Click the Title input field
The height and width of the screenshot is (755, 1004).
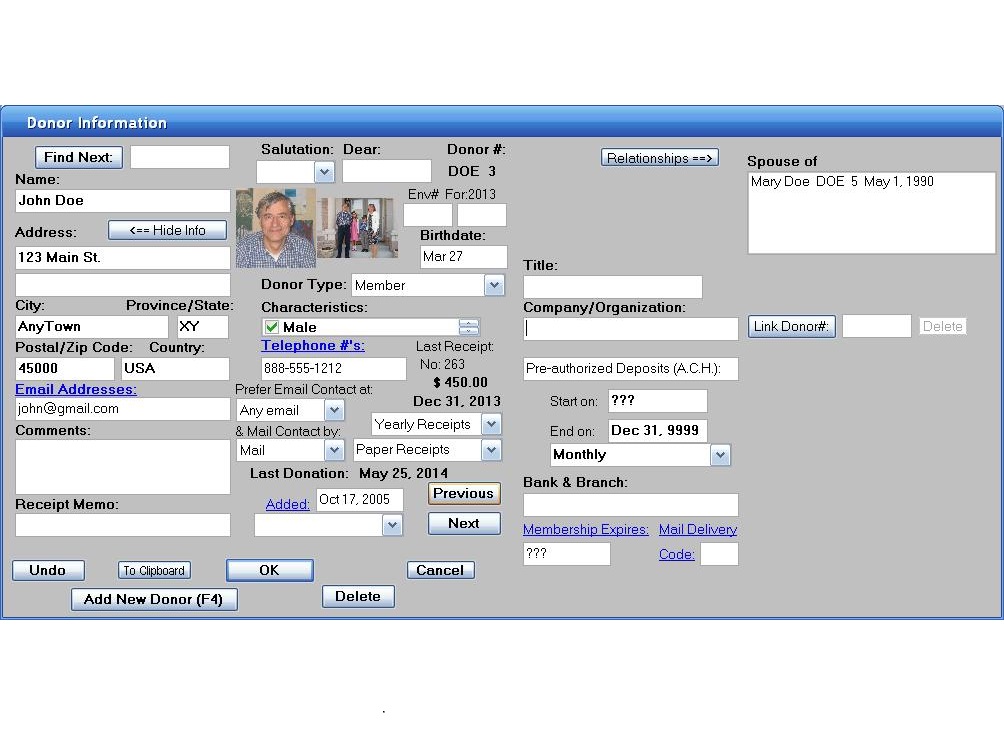coord(613,286)
